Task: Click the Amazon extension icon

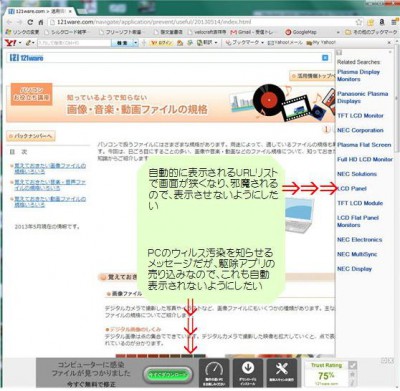Action: (382, 22)
